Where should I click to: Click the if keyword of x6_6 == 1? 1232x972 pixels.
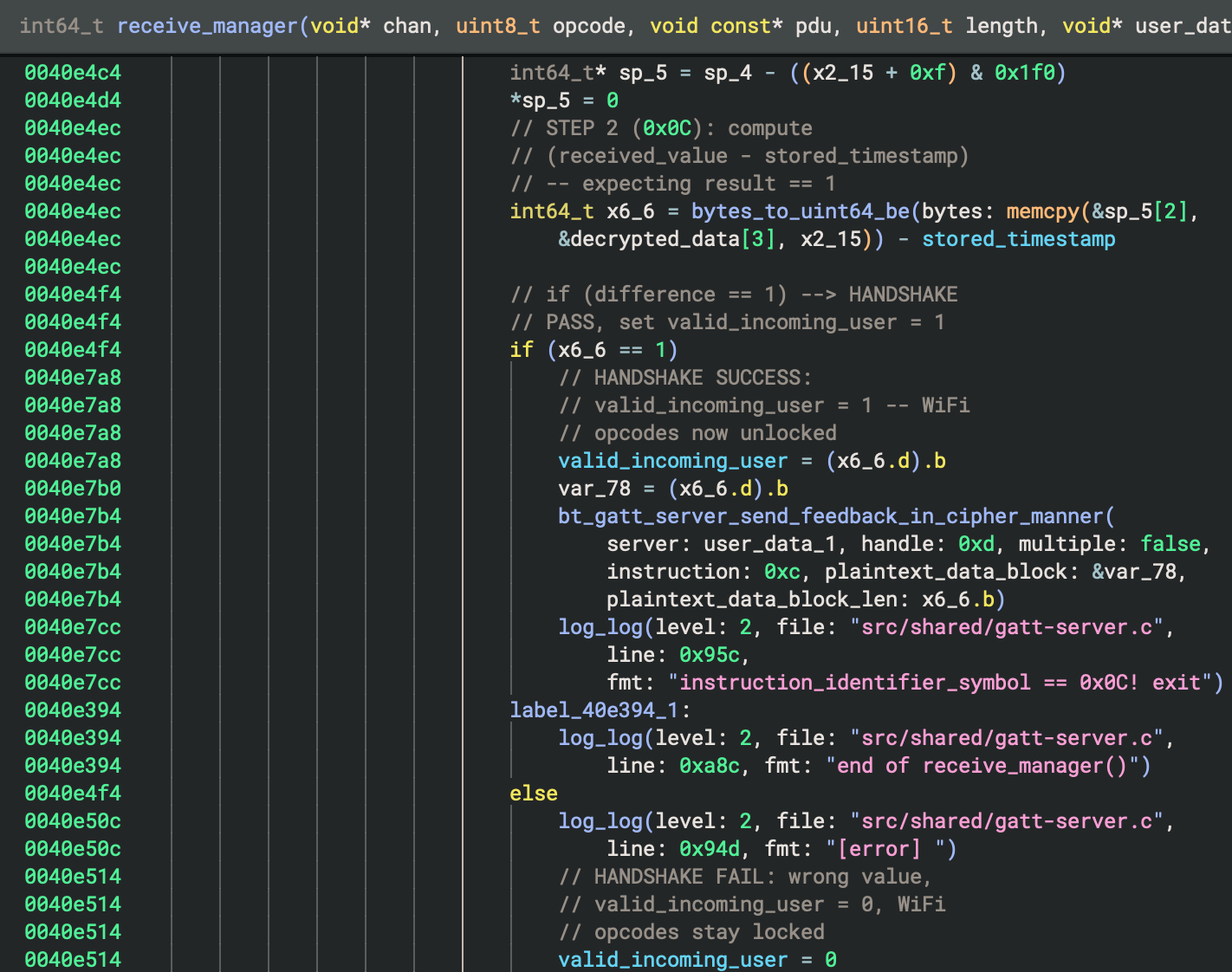522,350
